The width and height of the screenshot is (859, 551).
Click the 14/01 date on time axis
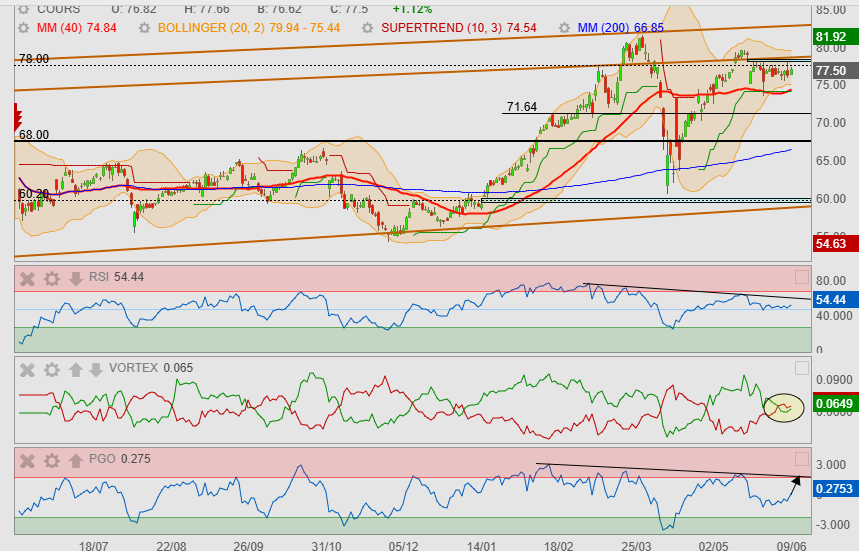481,546
